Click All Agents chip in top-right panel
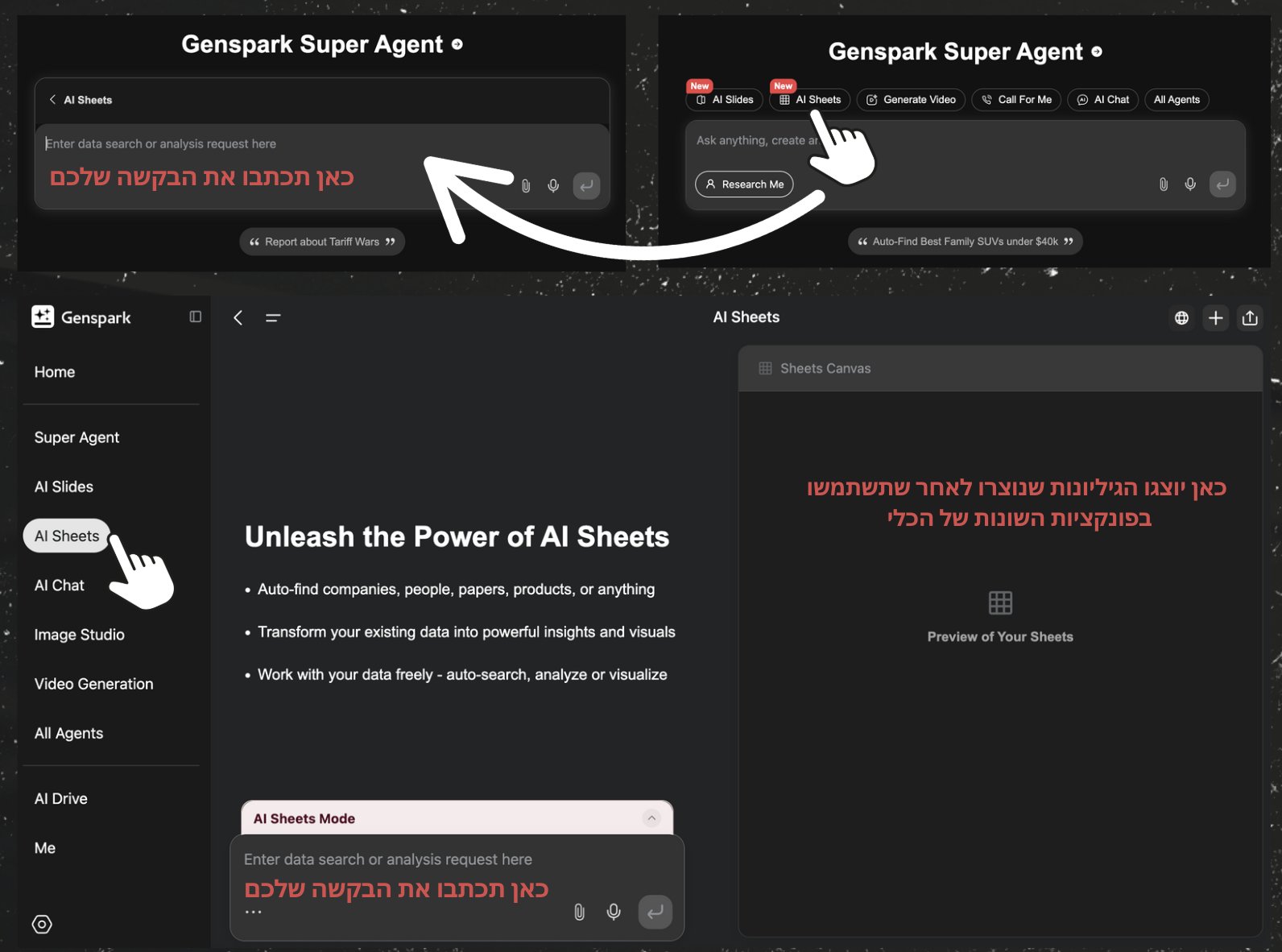 1177,100
